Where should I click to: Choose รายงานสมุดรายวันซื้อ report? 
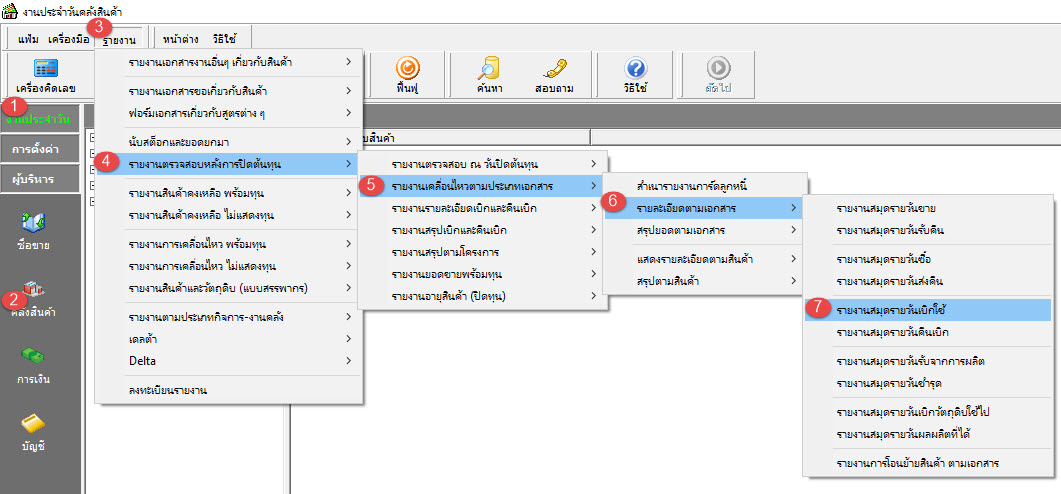928,259
